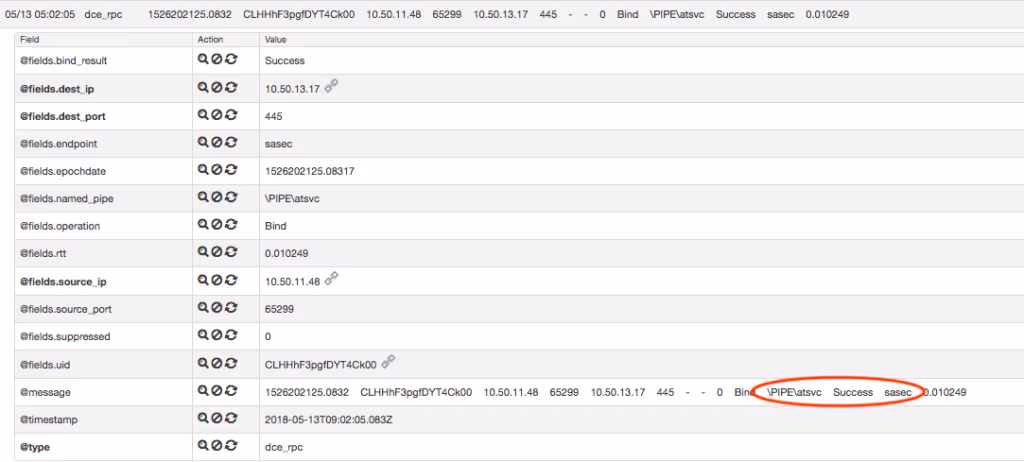Exclude the @type value dce_rpc
This screenshot has height=462, width=1024.
coord(217,446)
